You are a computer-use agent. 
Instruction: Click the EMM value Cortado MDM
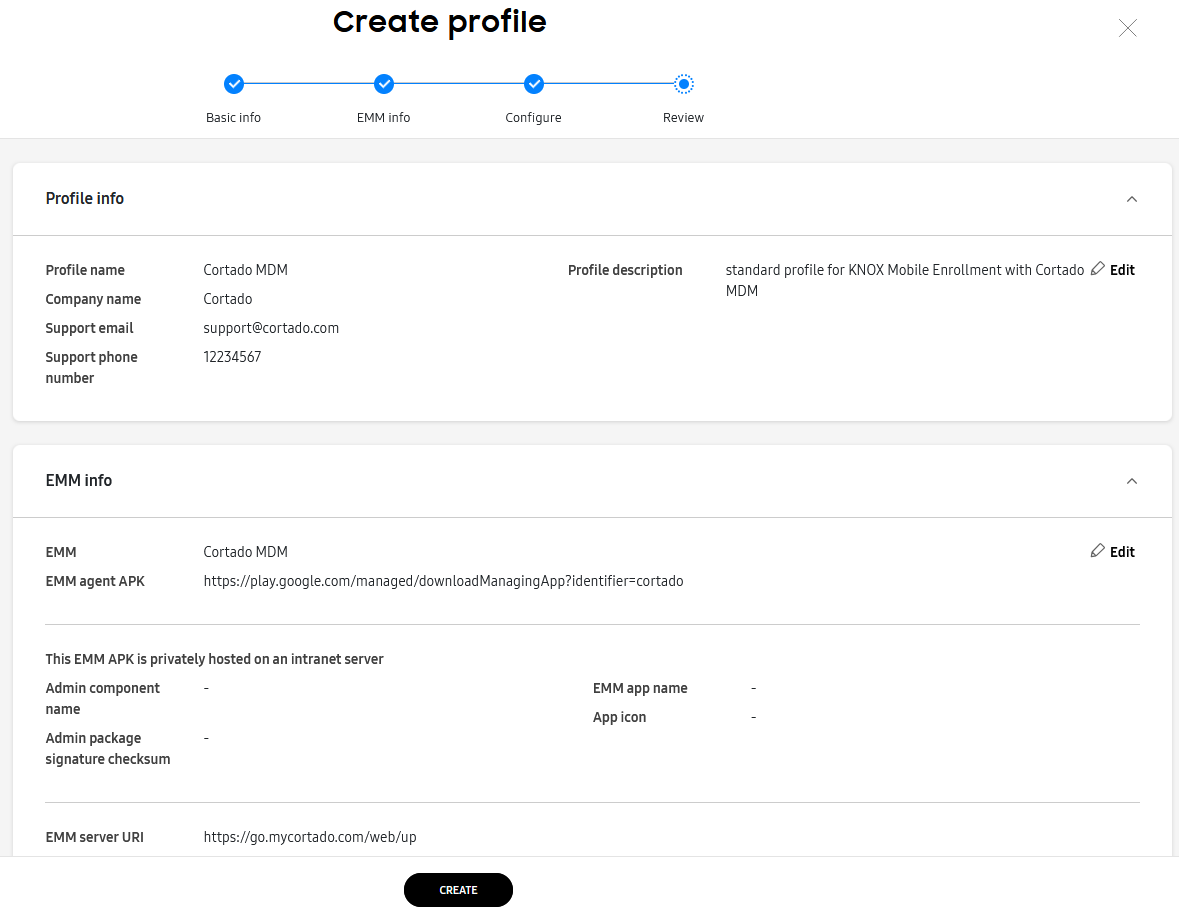click(x=245, y=552)
